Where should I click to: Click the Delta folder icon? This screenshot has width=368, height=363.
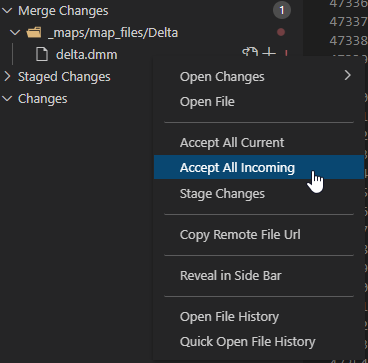click(x=34, y=33)
